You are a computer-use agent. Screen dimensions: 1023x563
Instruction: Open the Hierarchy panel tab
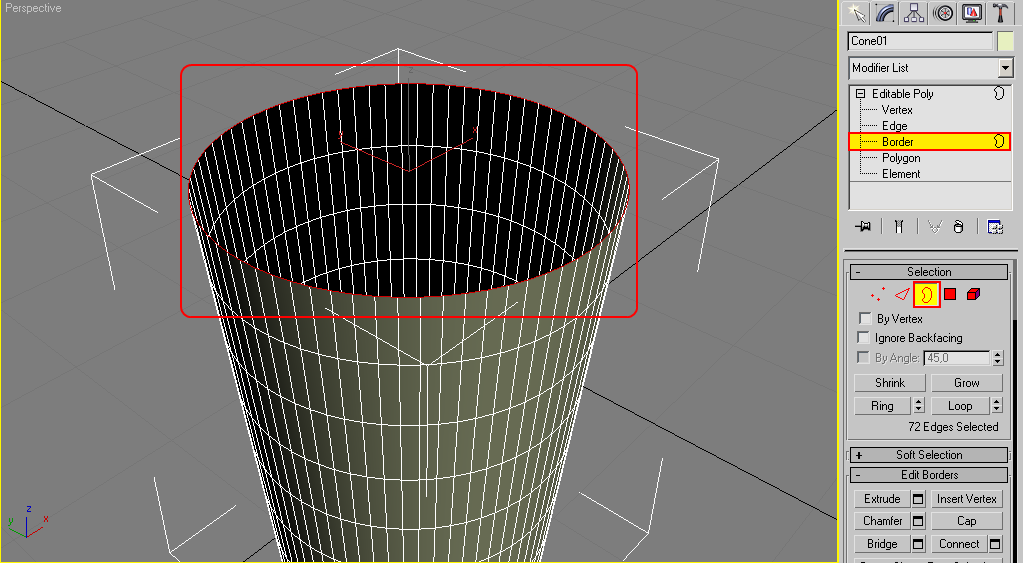coord(914,13)
